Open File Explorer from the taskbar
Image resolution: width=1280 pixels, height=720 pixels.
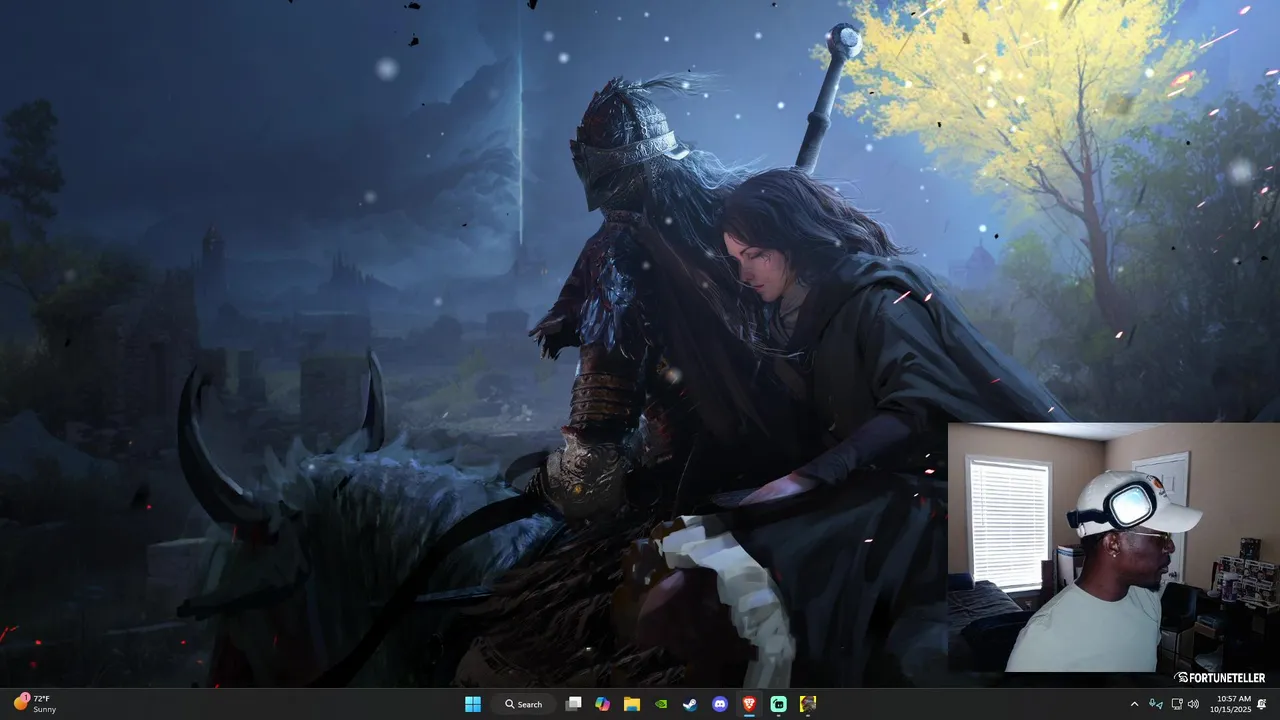[x=632, y=704]
